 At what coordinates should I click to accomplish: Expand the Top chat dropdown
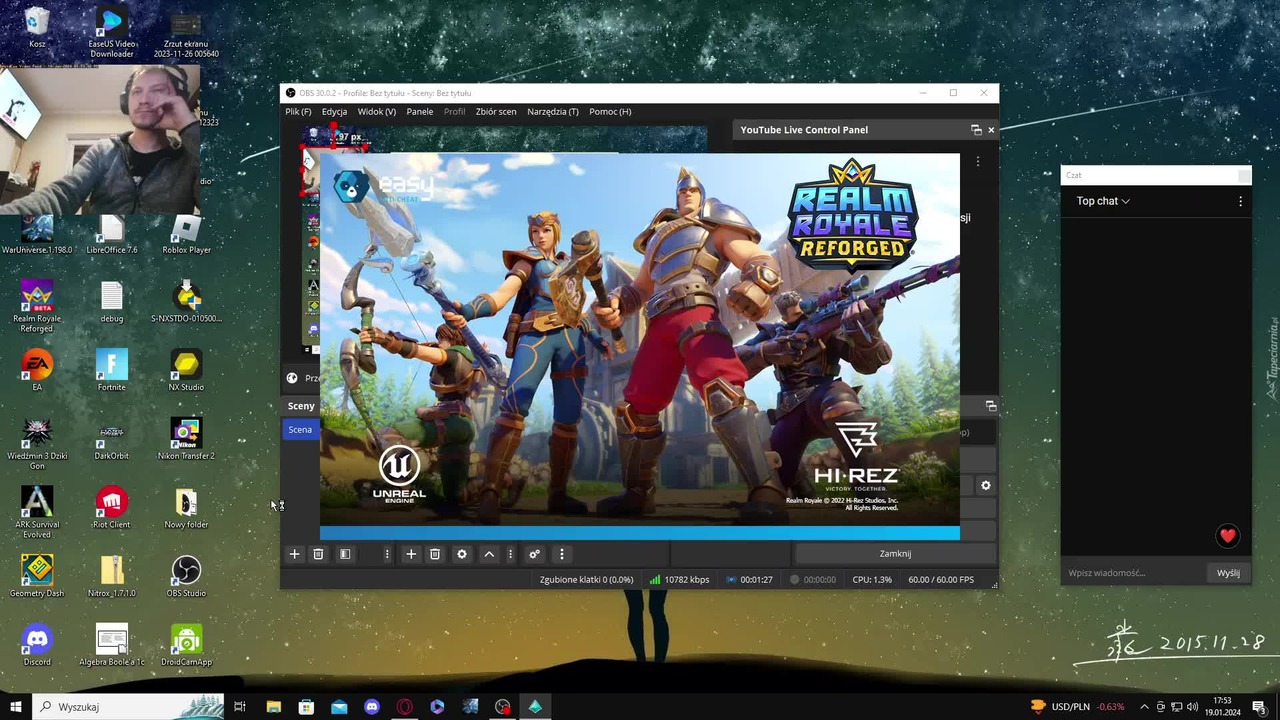[x=1103, y=201]
